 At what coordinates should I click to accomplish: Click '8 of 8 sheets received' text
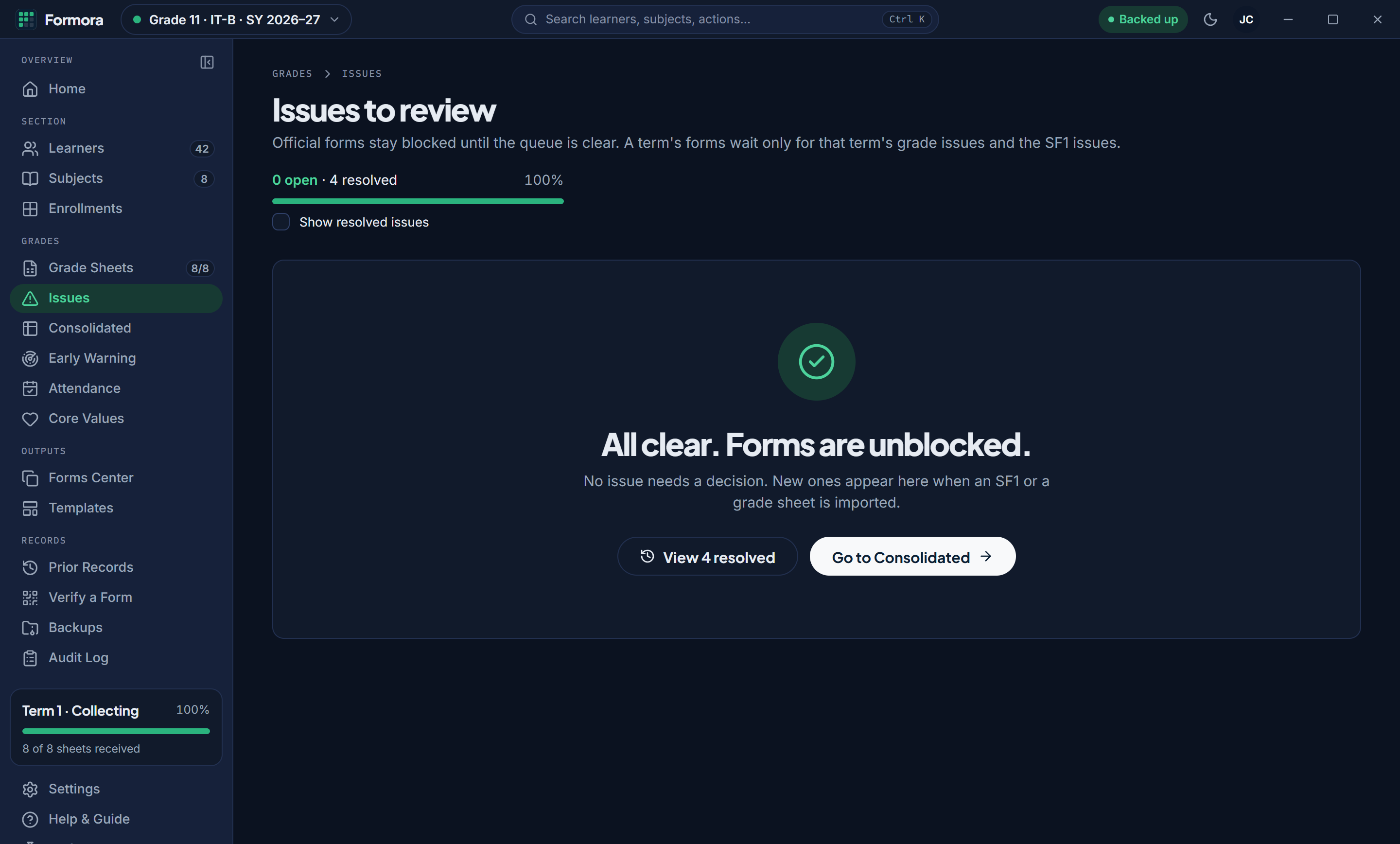[x=81, y=749]
